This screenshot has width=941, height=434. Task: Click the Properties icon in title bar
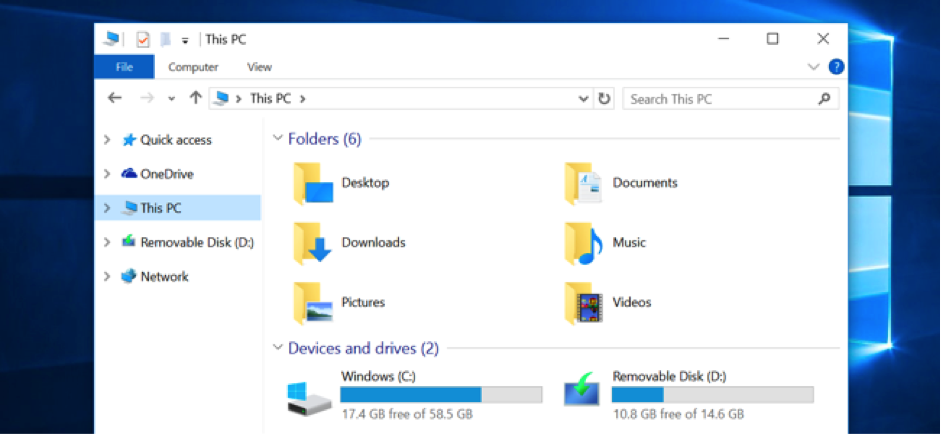pyautogui.click(x=142, y=39)
